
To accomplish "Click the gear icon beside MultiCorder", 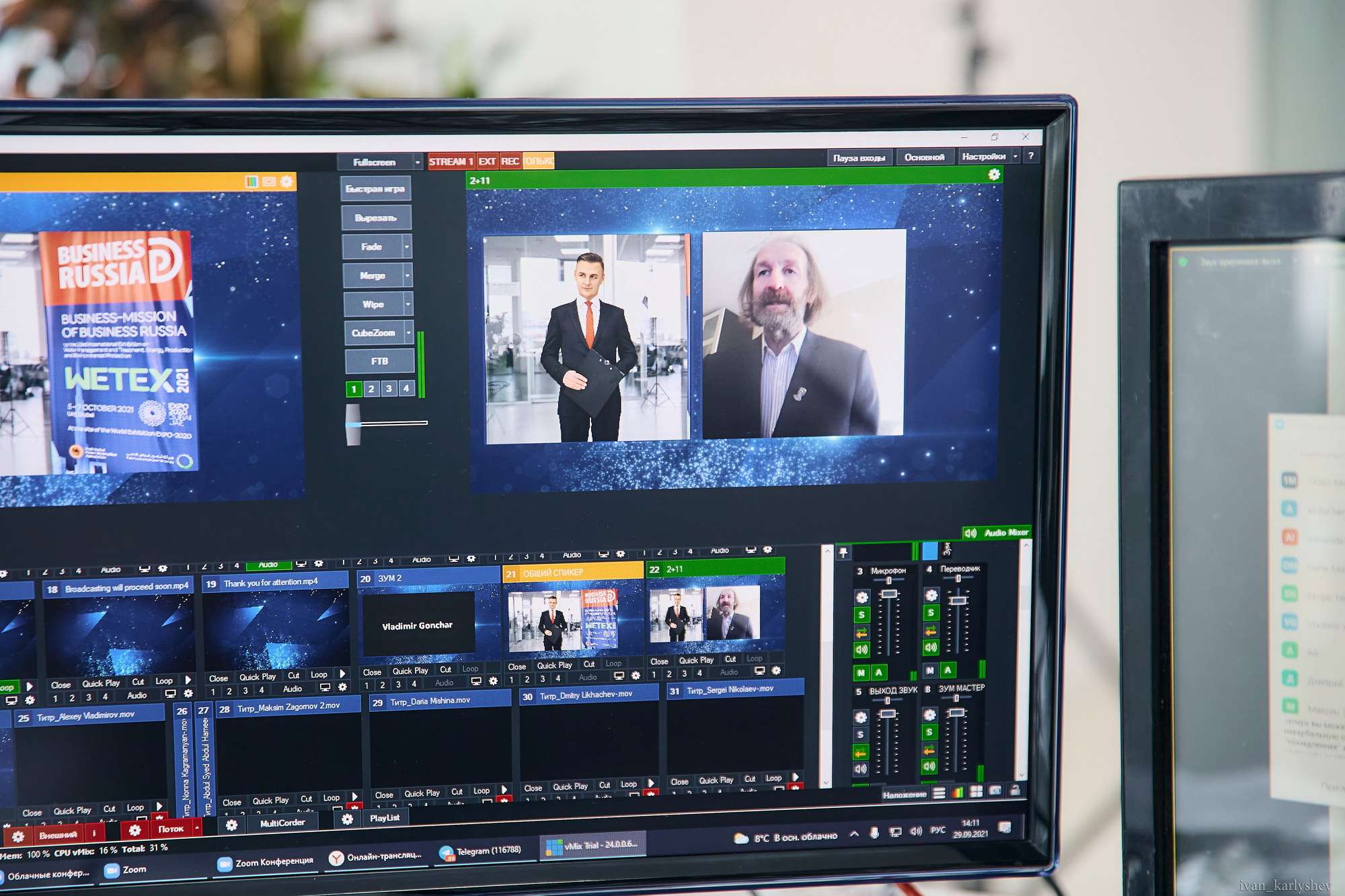I will 231,825.
